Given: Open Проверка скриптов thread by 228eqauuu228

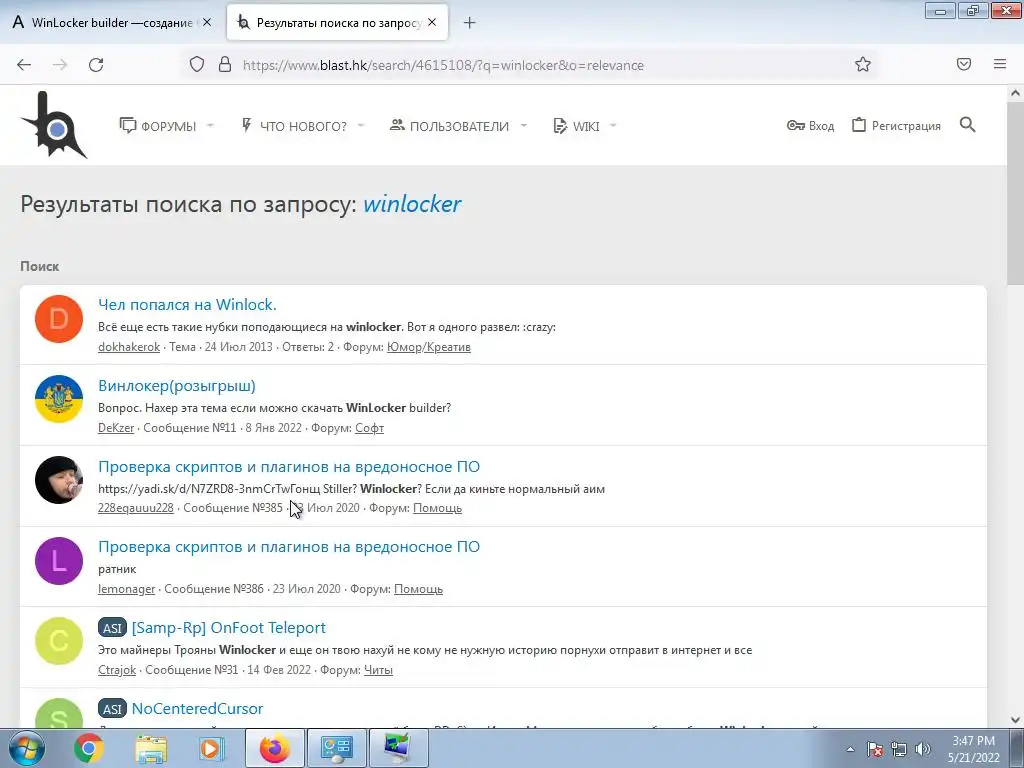Looking at the screenshot, I should [289, 466].
